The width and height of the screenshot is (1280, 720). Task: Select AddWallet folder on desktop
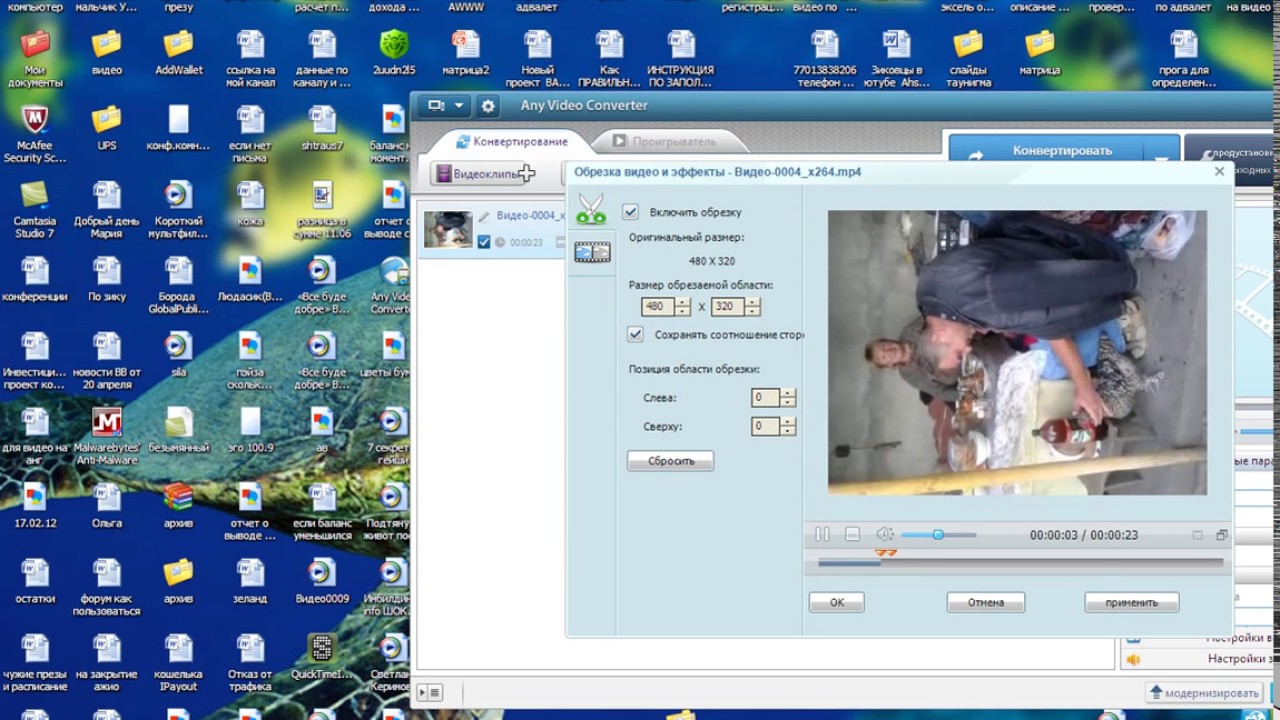178,53
